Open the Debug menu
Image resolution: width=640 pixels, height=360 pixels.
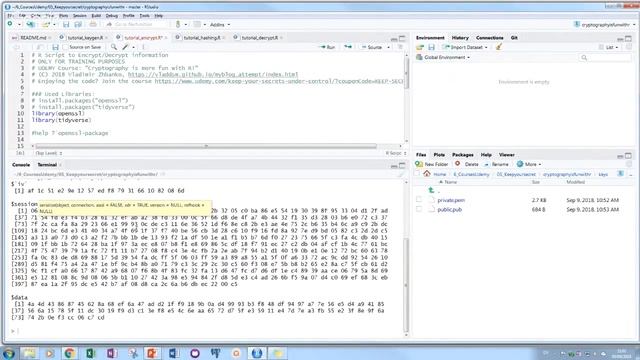[111, 16]
